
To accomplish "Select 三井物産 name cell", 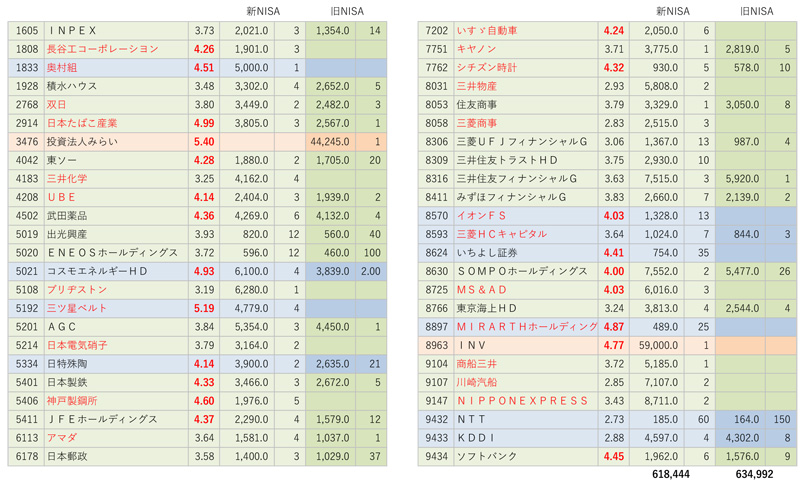I will pos(526,86).
